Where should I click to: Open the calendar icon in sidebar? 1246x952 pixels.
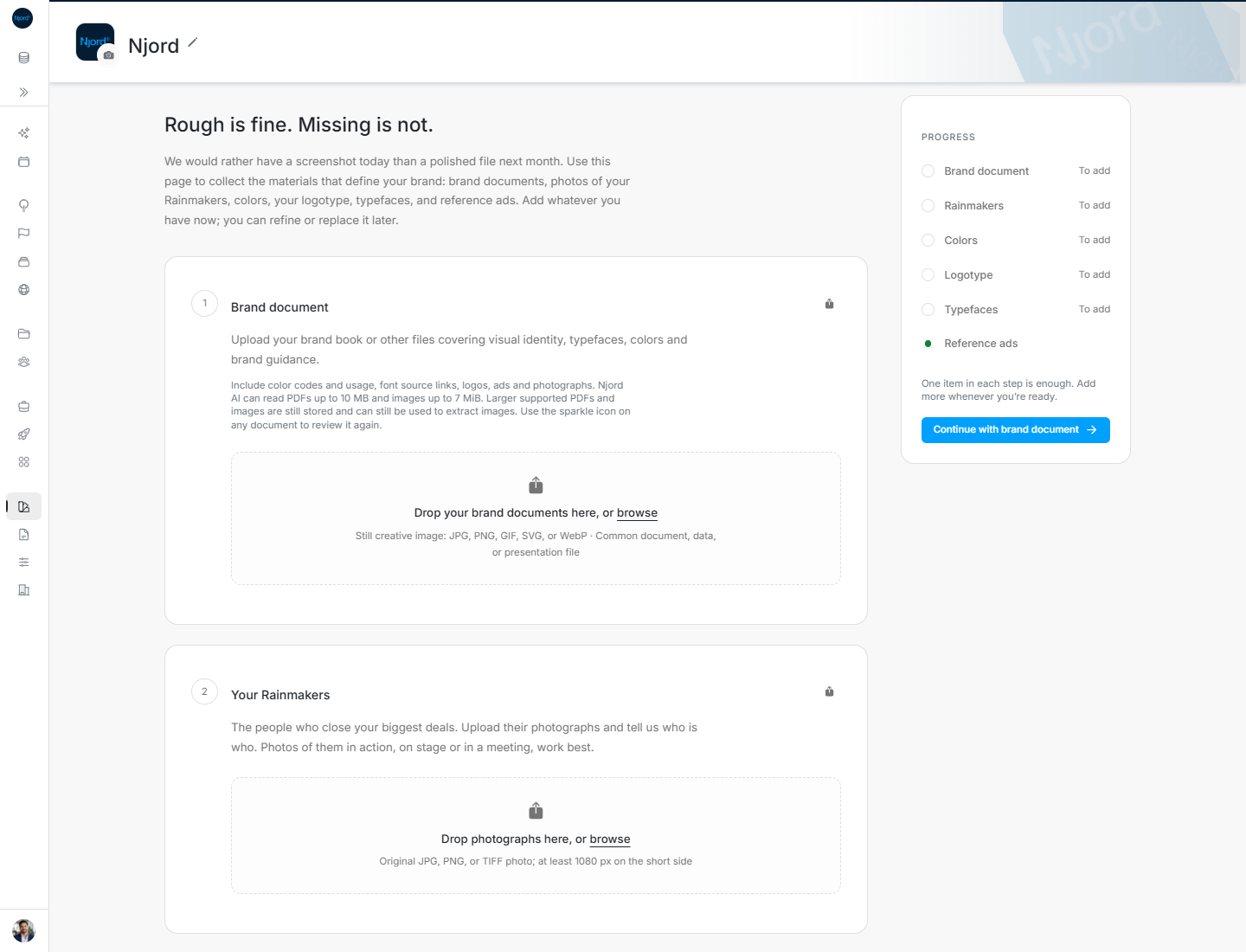23,162
